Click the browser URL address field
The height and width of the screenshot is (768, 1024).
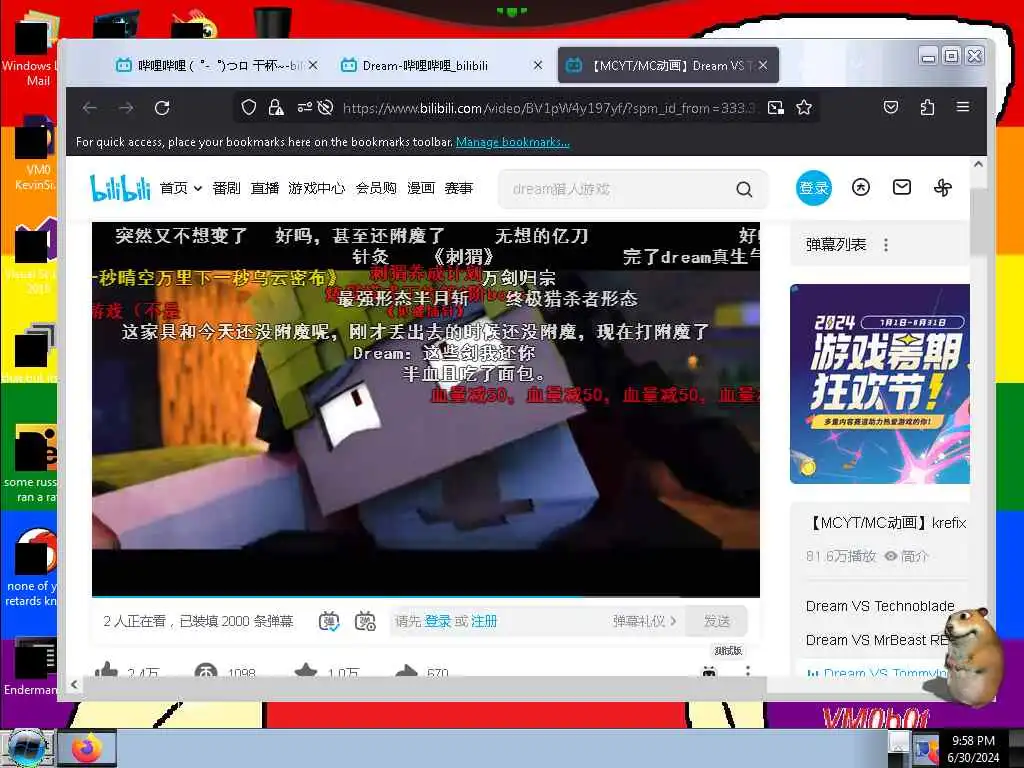549,108
